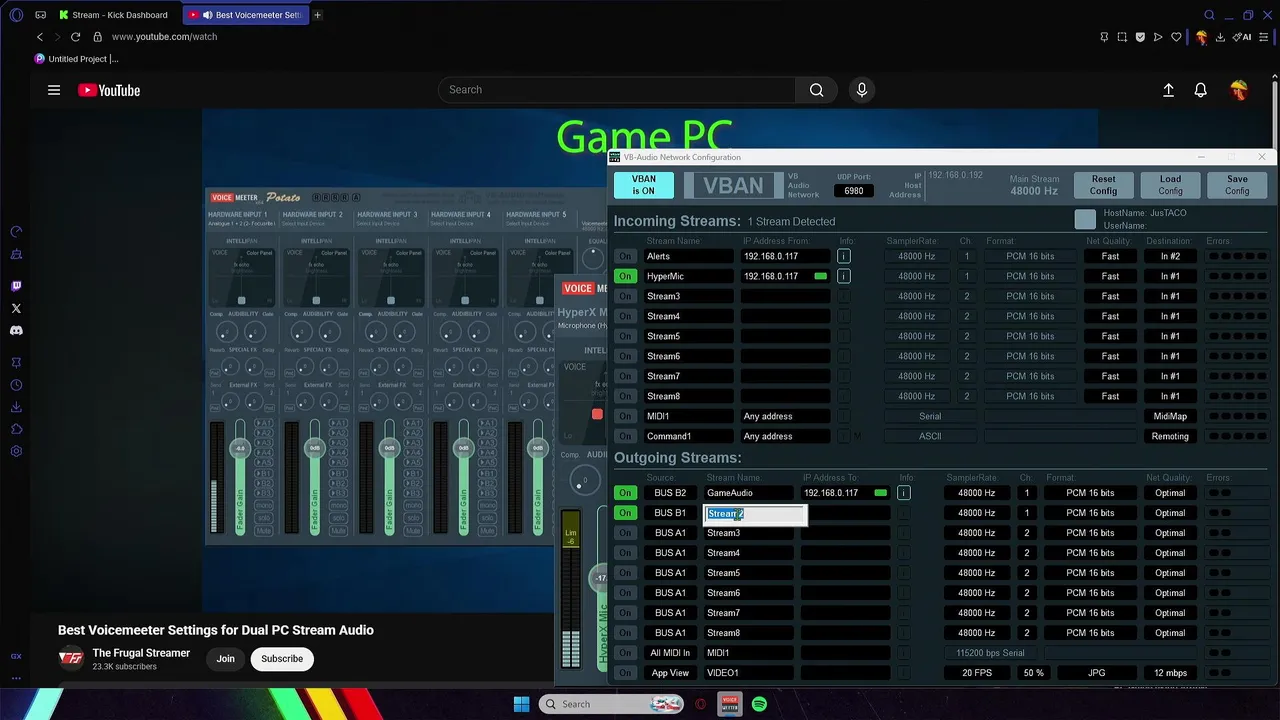Open browser easy setup sliders icon
The height and width of the screenshot is (720, 1280).
1264,37
